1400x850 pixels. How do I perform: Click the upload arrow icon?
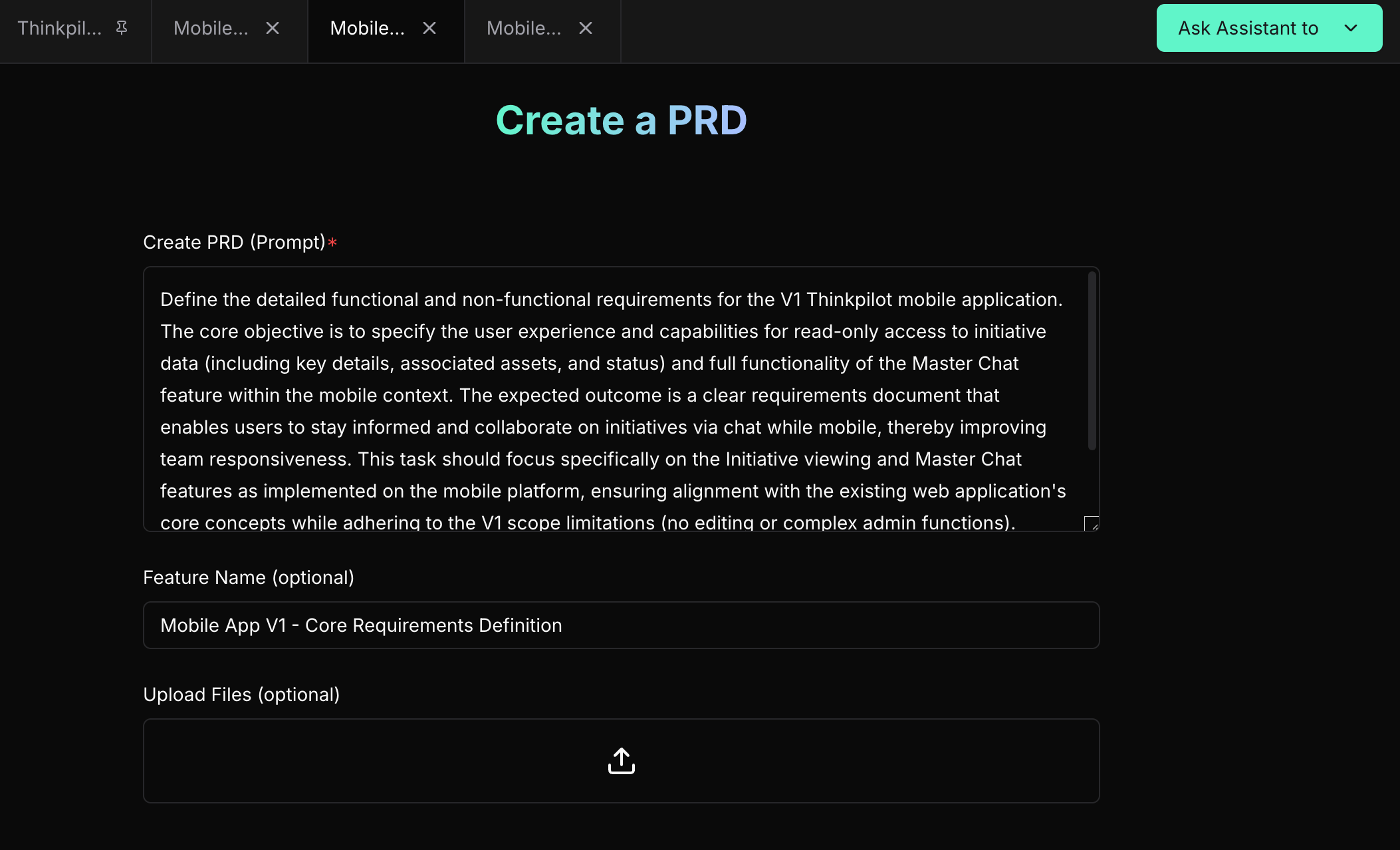point(622,761)
